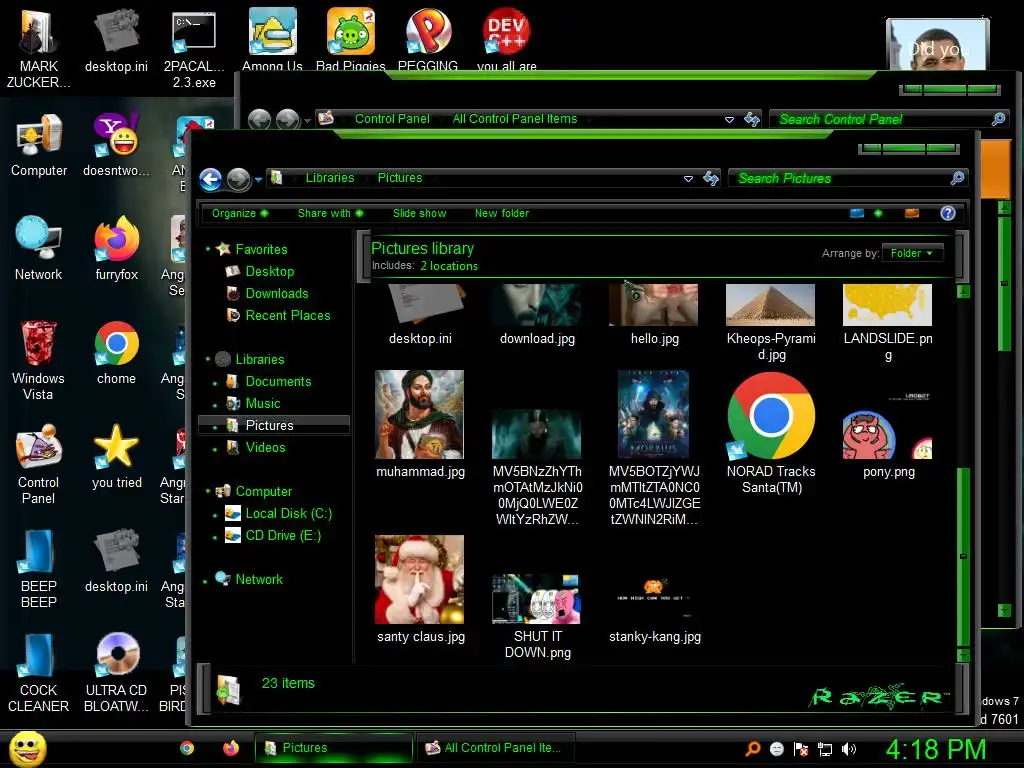This screenshot has width=1024, height=768.
Task: Open the recent pages dropdown beside Forward
Action: click(x=259, y=179)
